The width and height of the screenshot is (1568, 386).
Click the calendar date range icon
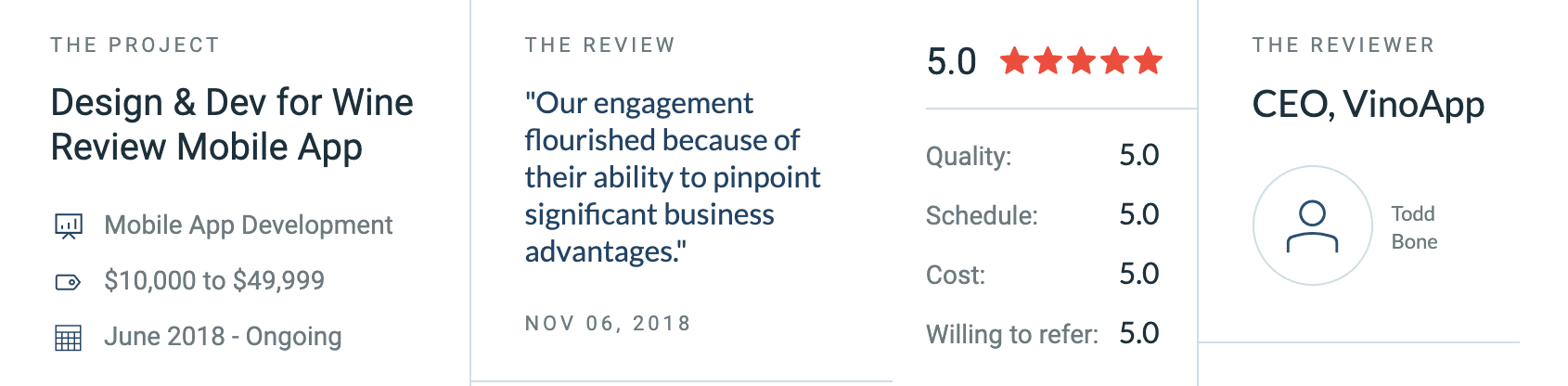point(69,338)
